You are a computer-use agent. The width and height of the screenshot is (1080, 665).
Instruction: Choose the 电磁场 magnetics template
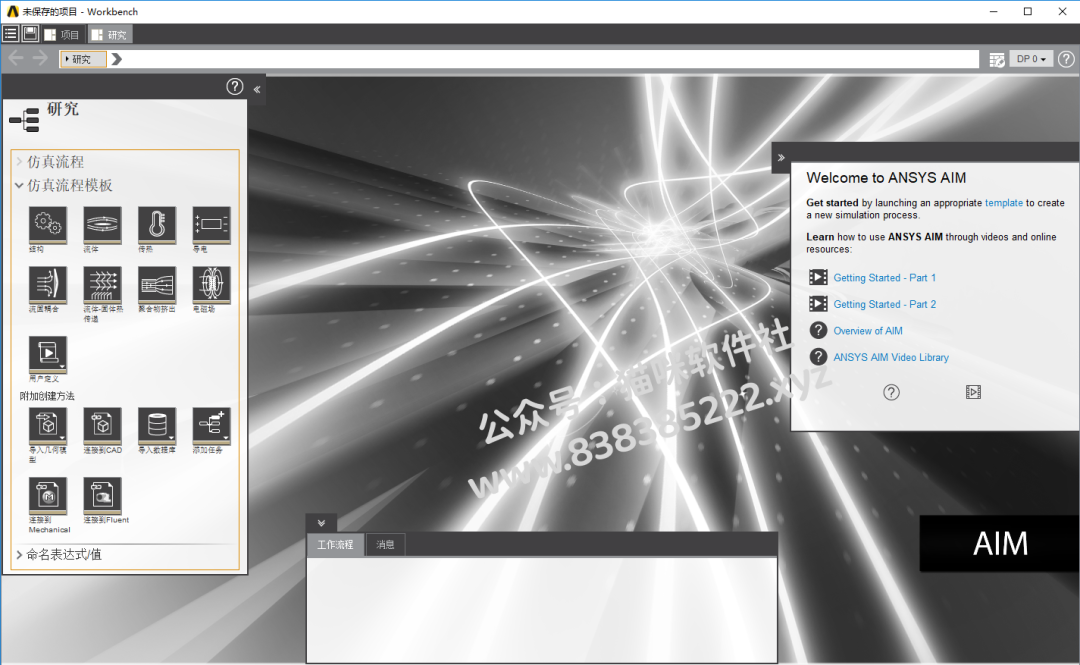click(211, 285)
